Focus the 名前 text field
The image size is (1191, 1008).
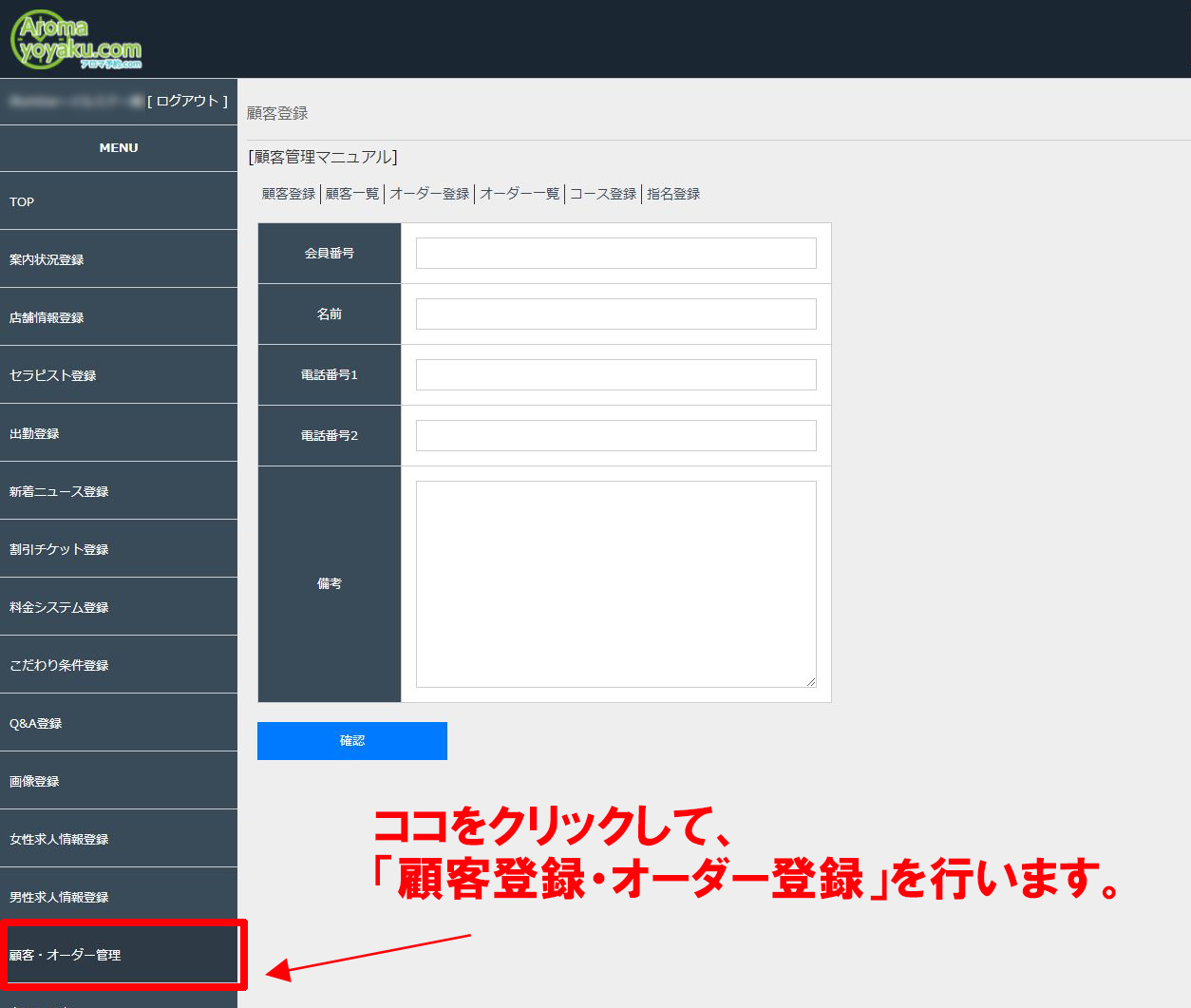pyautogui.click(x=615, y=314)
